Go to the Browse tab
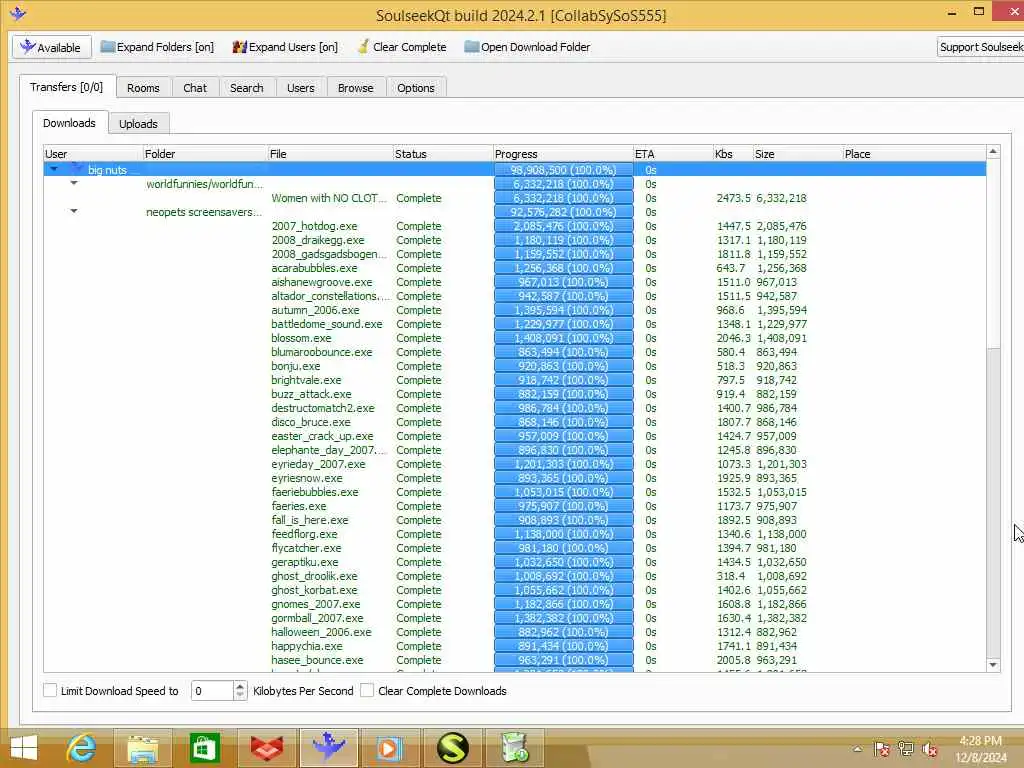Screen dimensions: 1024x768 (x=355, y=88)
